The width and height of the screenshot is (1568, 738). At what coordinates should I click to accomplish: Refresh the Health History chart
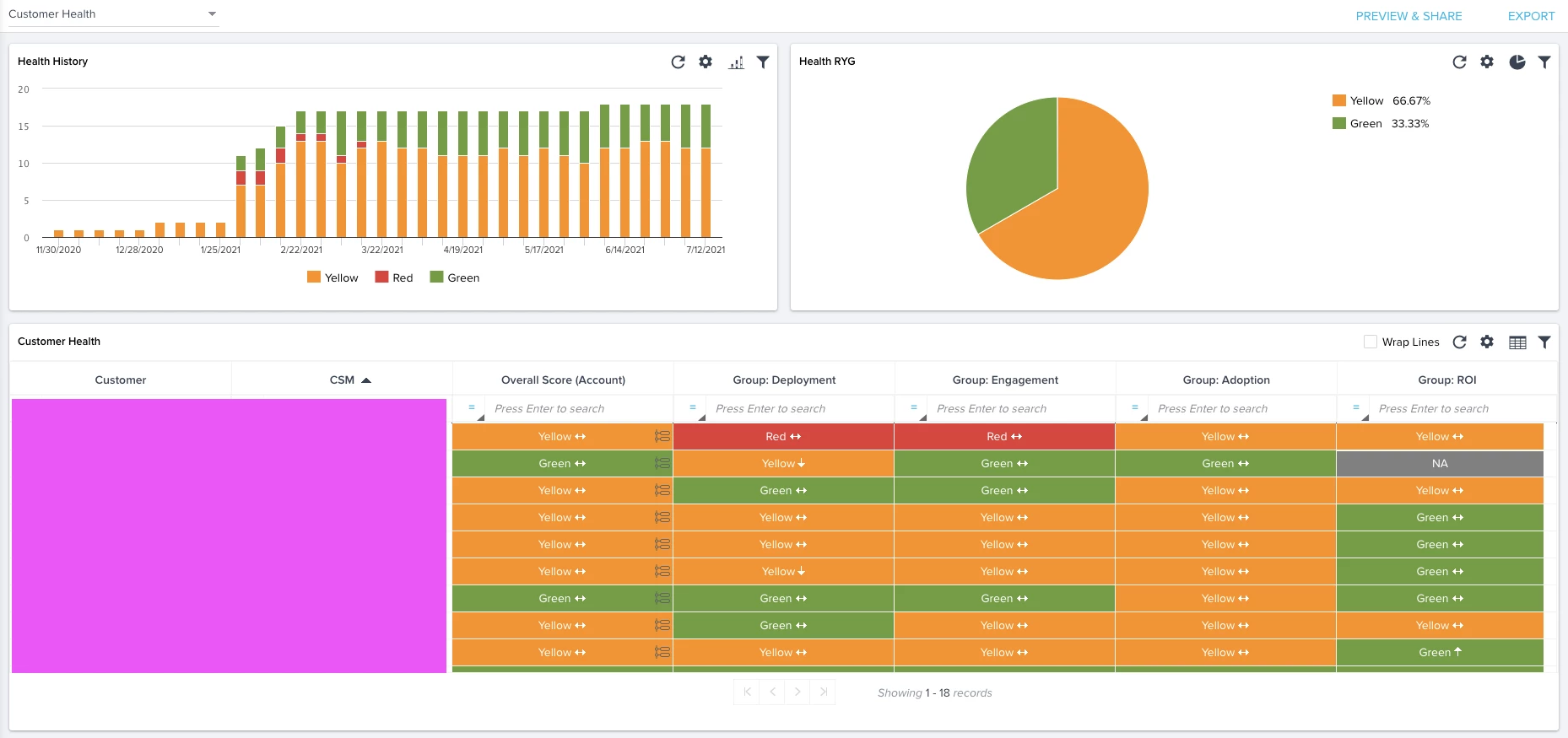tap(678, 62)
